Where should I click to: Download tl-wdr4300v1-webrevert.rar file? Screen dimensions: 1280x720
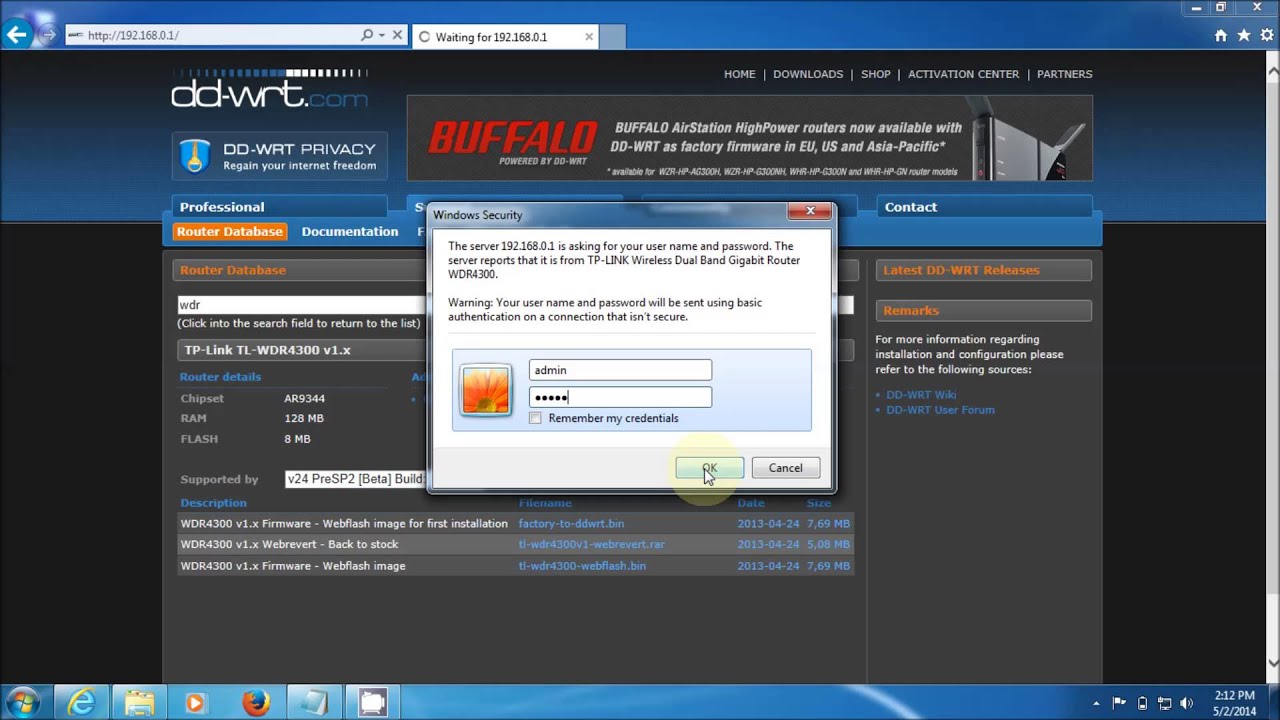coord(591,544)
